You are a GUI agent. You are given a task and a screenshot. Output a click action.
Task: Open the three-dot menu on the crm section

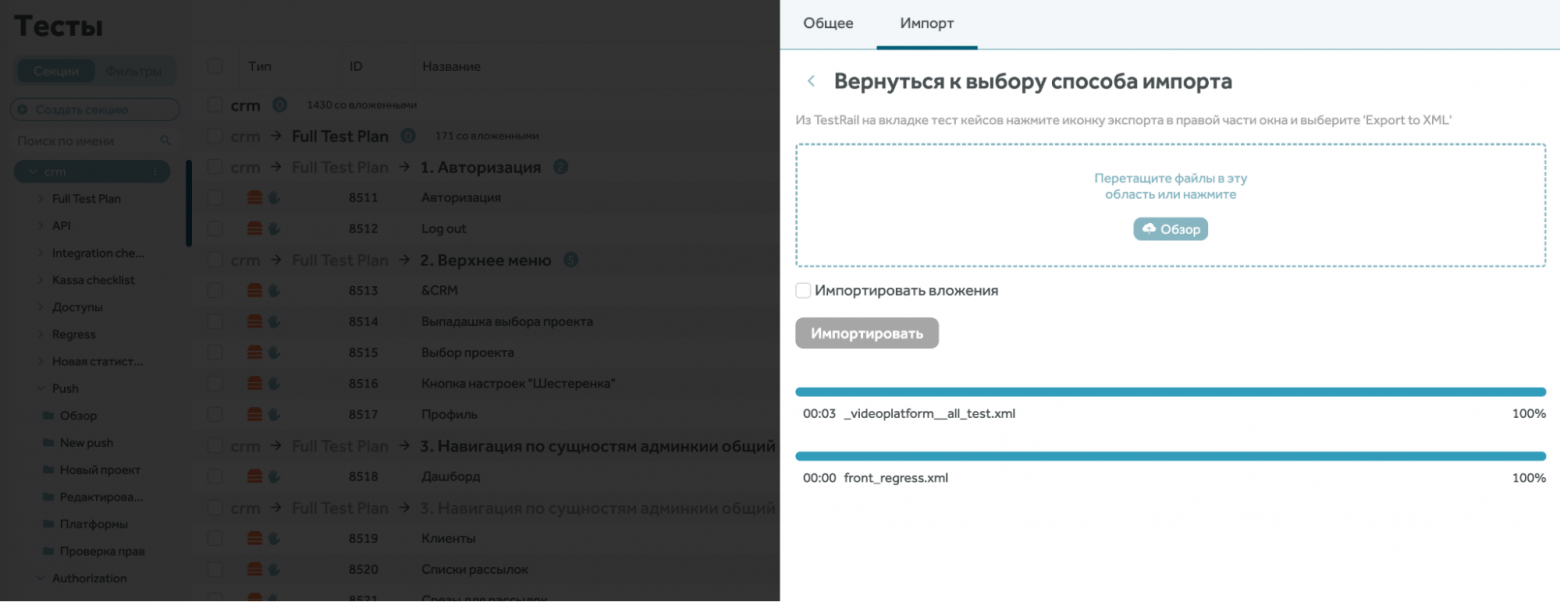coord(155,172)
